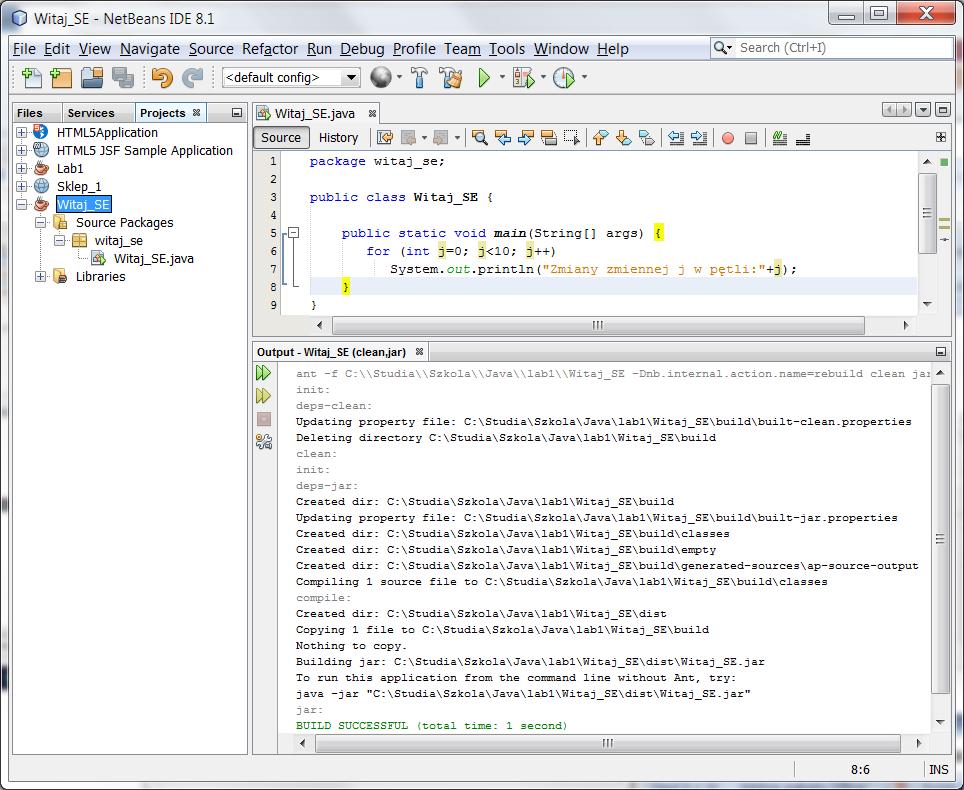The height and width of the screenshot is (790, 964).
Task: Click the Comment lines icon
Action: pyautogui.click(x=780, y=138)
